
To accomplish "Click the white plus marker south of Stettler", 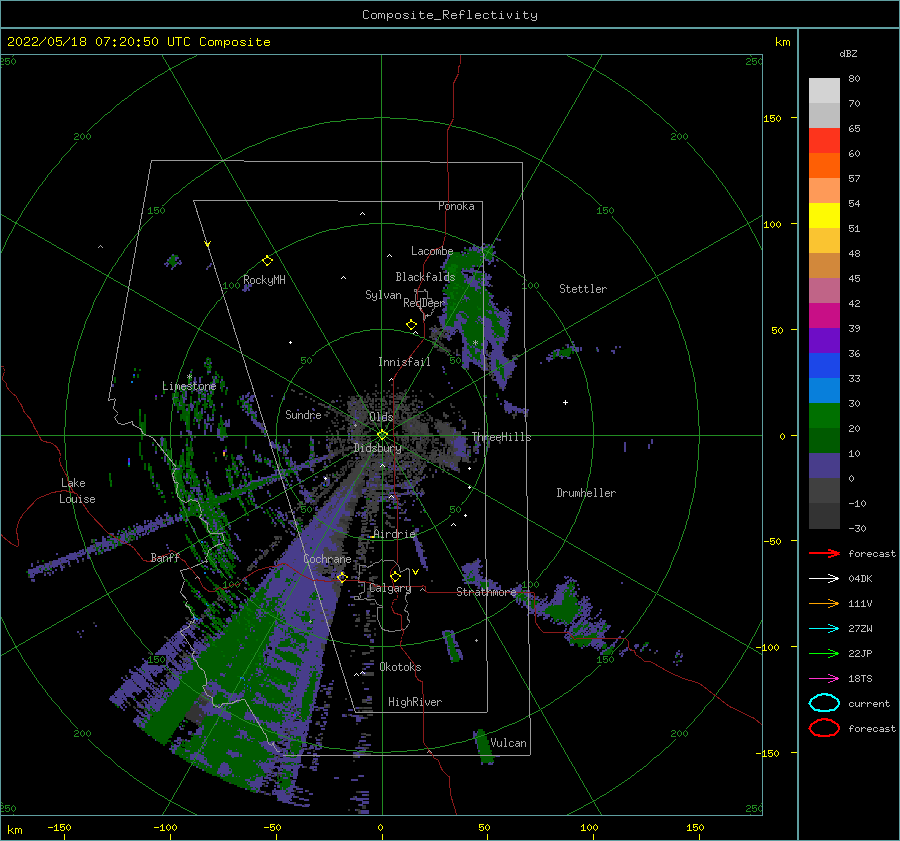I will click(x=565, y=402).
